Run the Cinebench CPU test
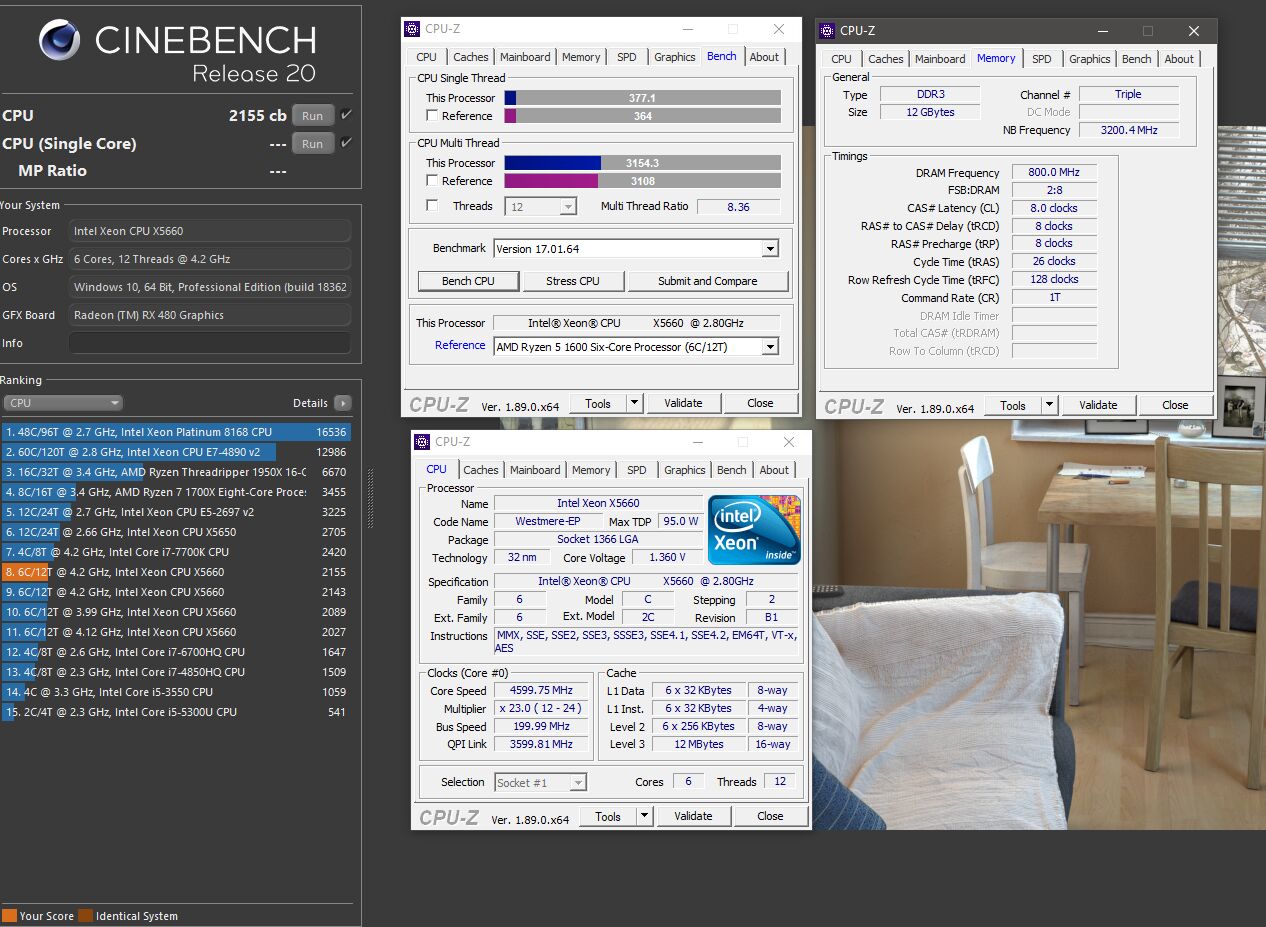 click(313, 115)
